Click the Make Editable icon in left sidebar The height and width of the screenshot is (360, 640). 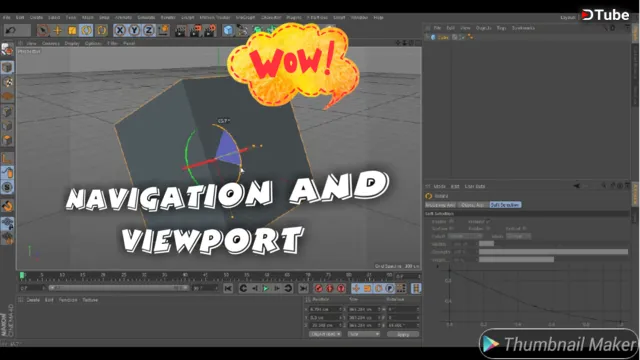pos(7,50)
